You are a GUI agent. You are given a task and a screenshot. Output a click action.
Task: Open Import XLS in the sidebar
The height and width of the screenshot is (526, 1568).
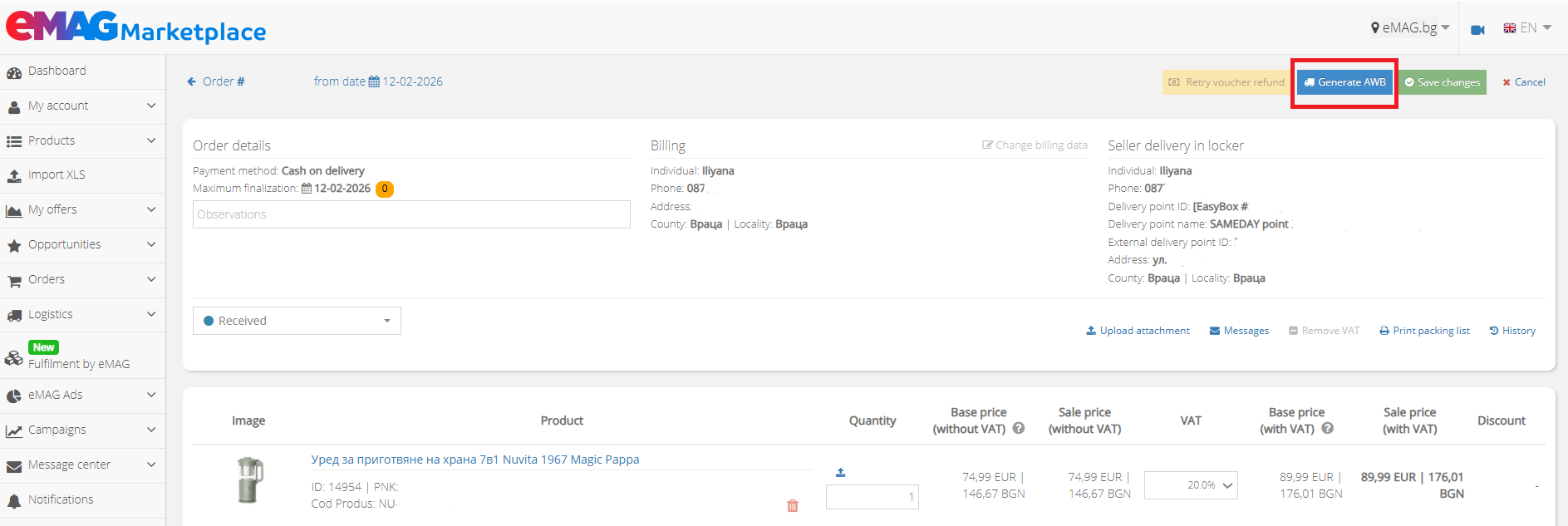click(x=57, y=175)
